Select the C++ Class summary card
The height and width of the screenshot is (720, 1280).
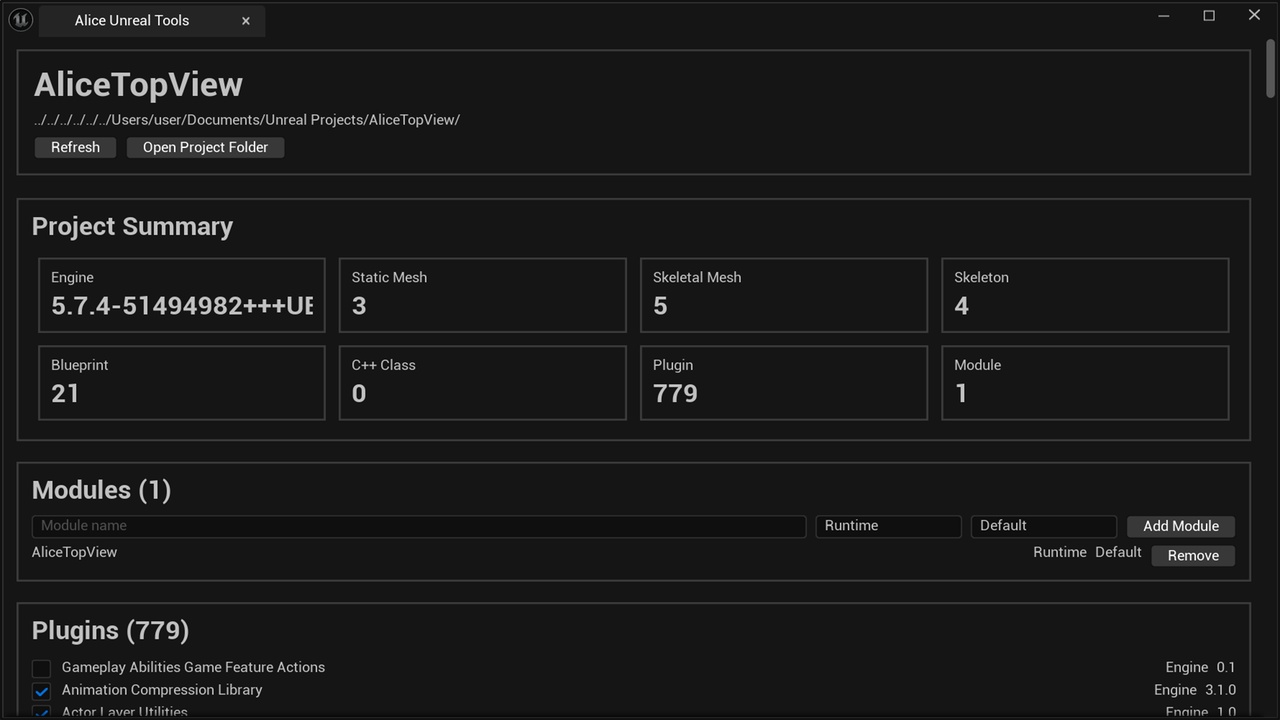coord(483,383)
